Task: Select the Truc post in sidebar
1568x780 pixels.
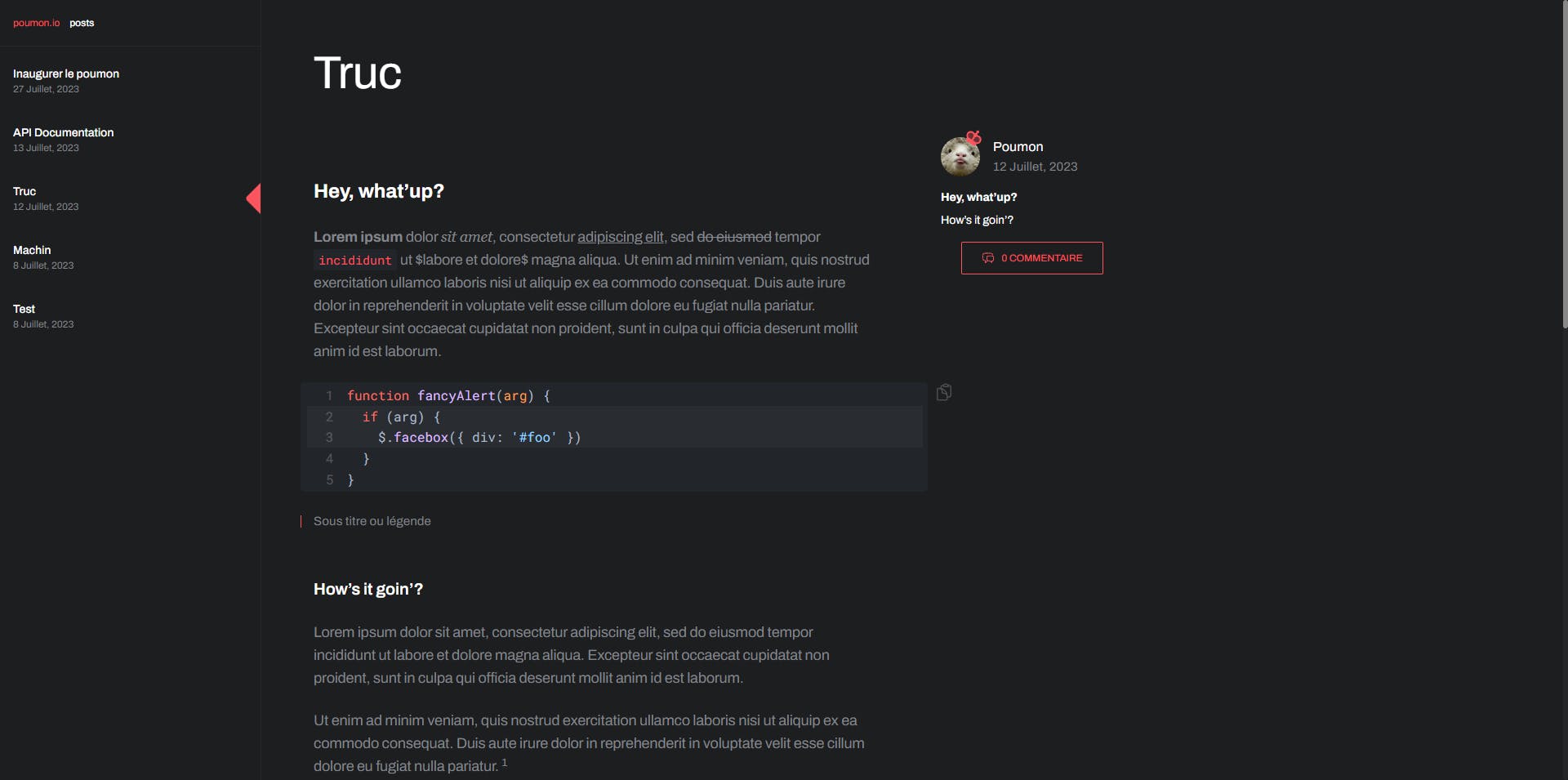Action: coord(24,191)
